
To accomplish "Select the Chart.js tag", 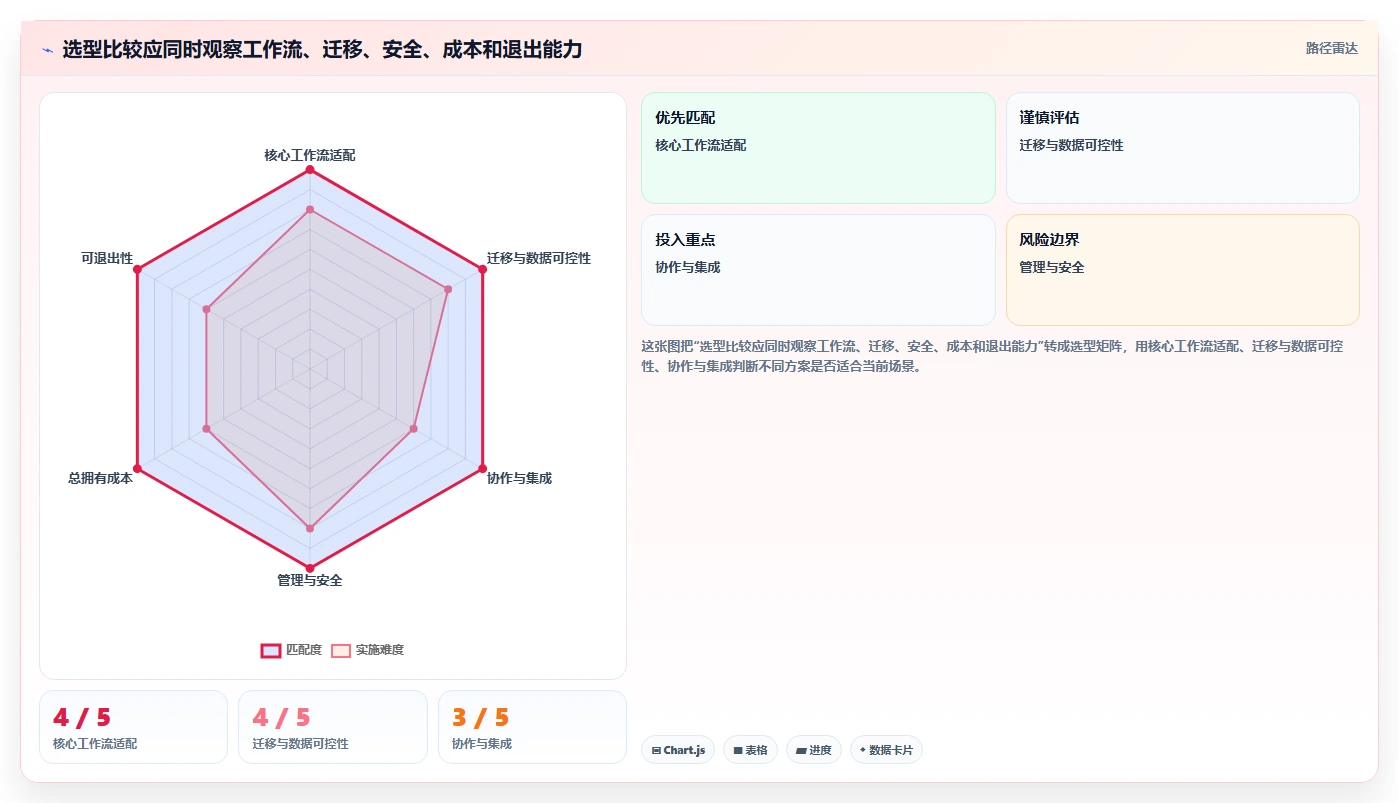I will (678, 750).
